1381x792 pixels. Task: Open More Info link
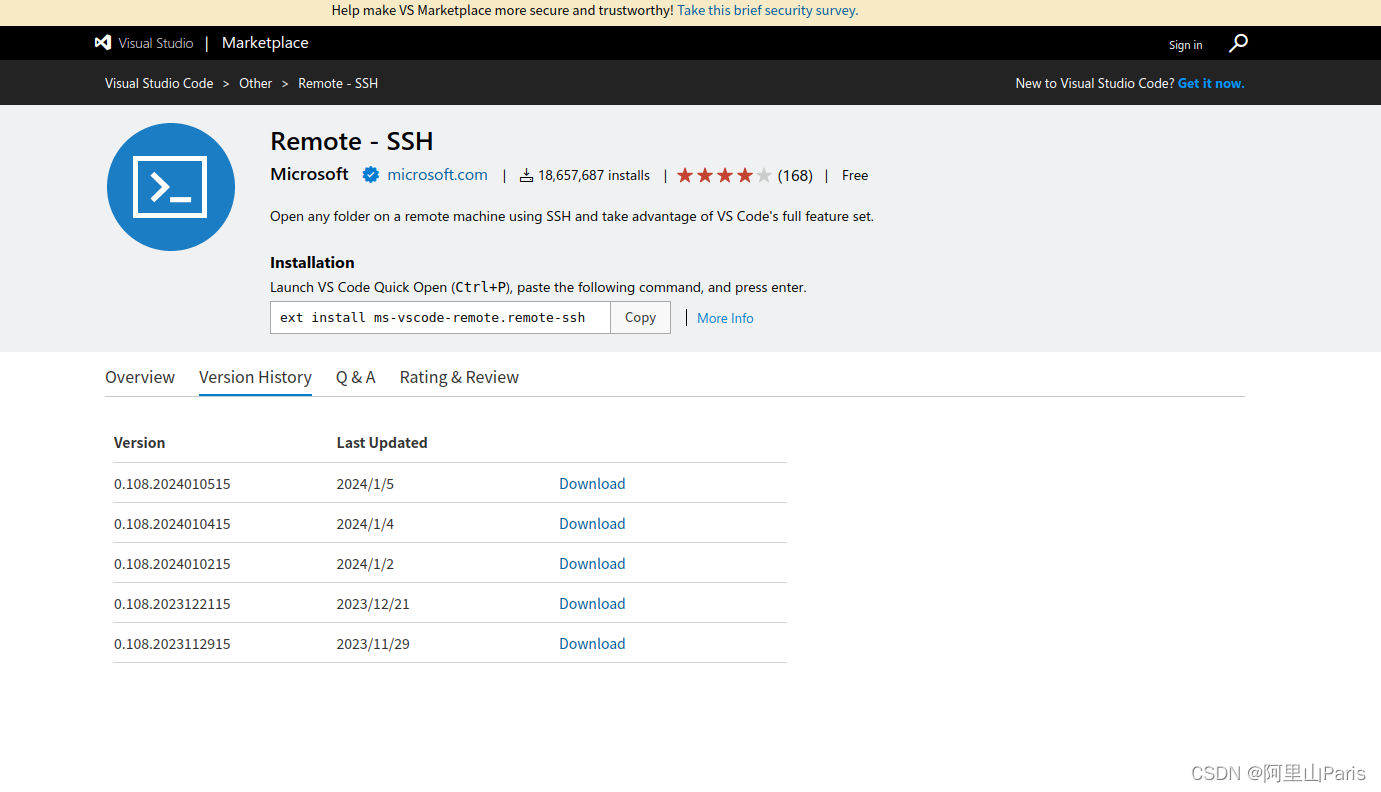click(x=725, y=318)
